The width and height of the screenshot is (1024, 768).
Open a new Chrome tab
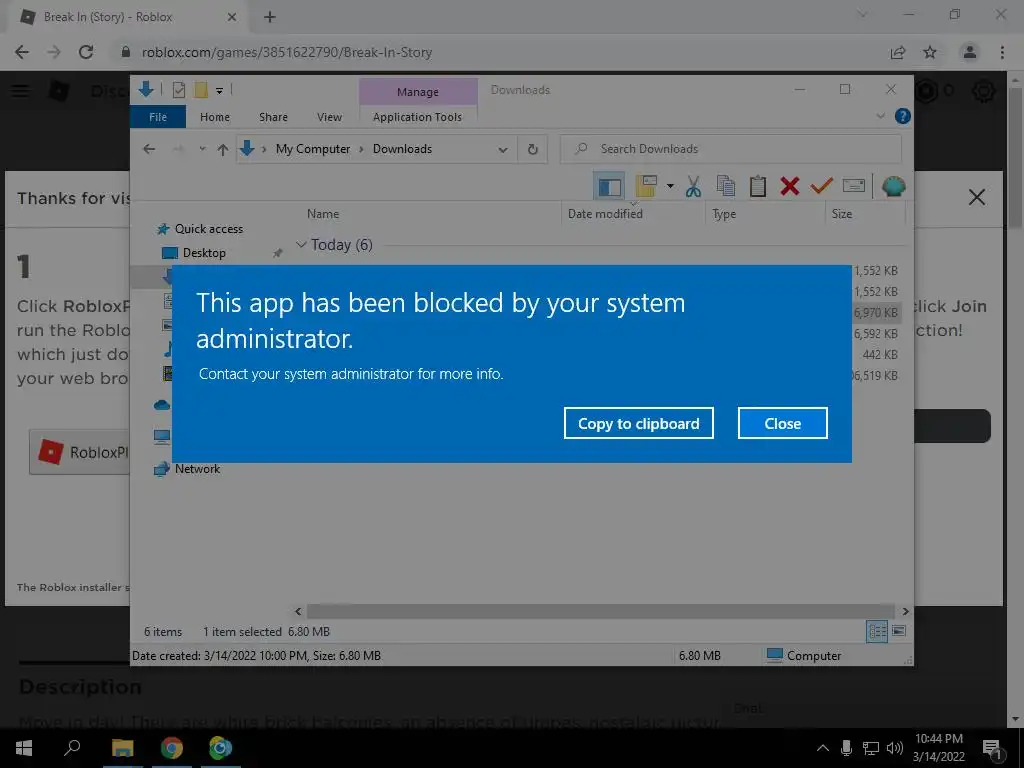pos(270,17)
